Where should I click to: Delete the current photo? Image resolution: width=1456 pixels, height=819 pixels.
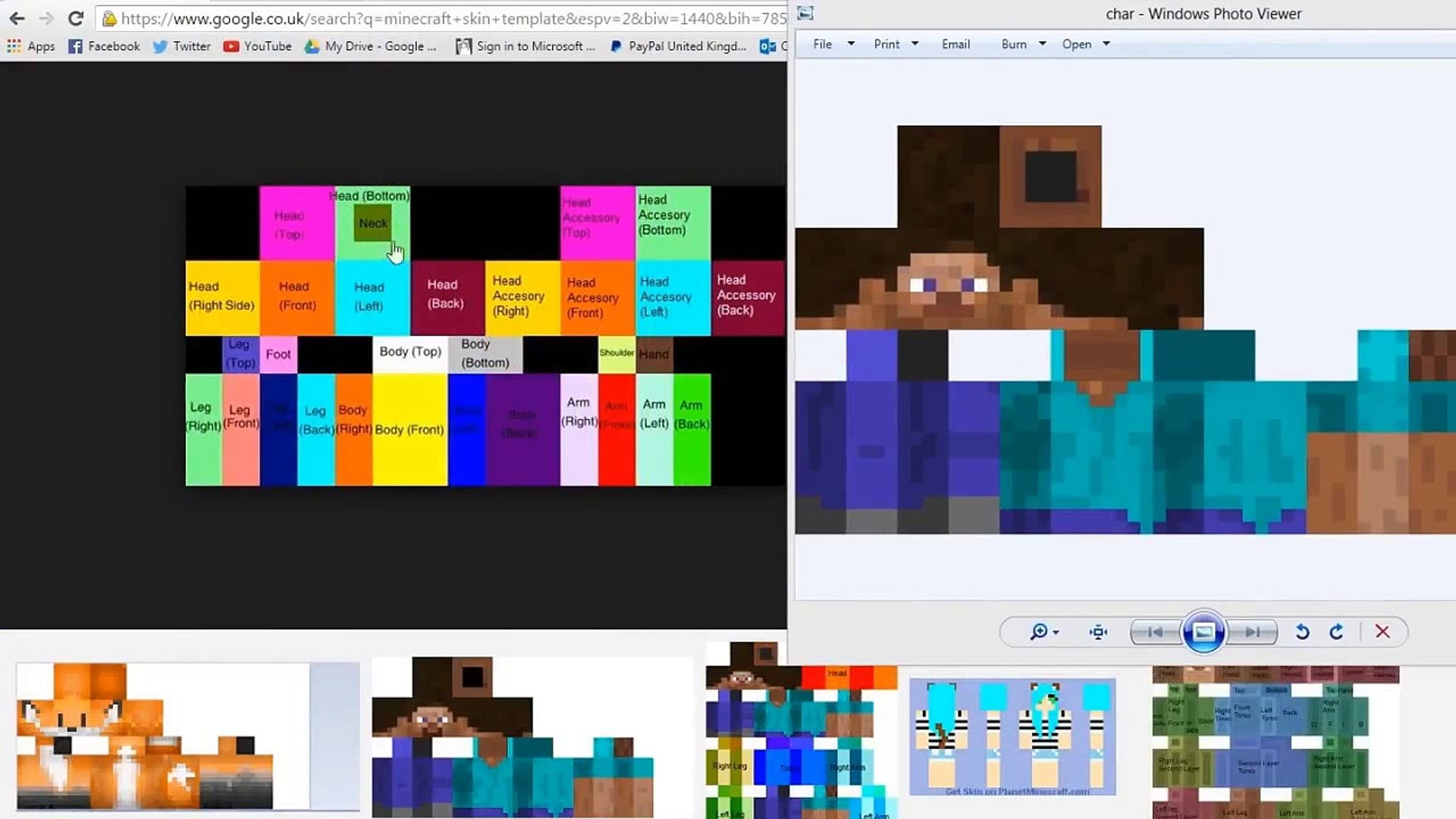(x=1382, y=632)
